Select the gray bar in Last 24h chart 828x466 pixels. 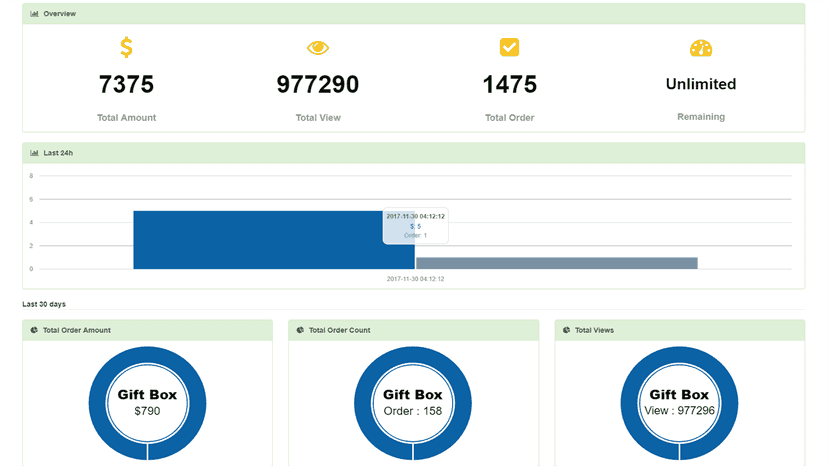pyautogui.click(x=557, y=263)
